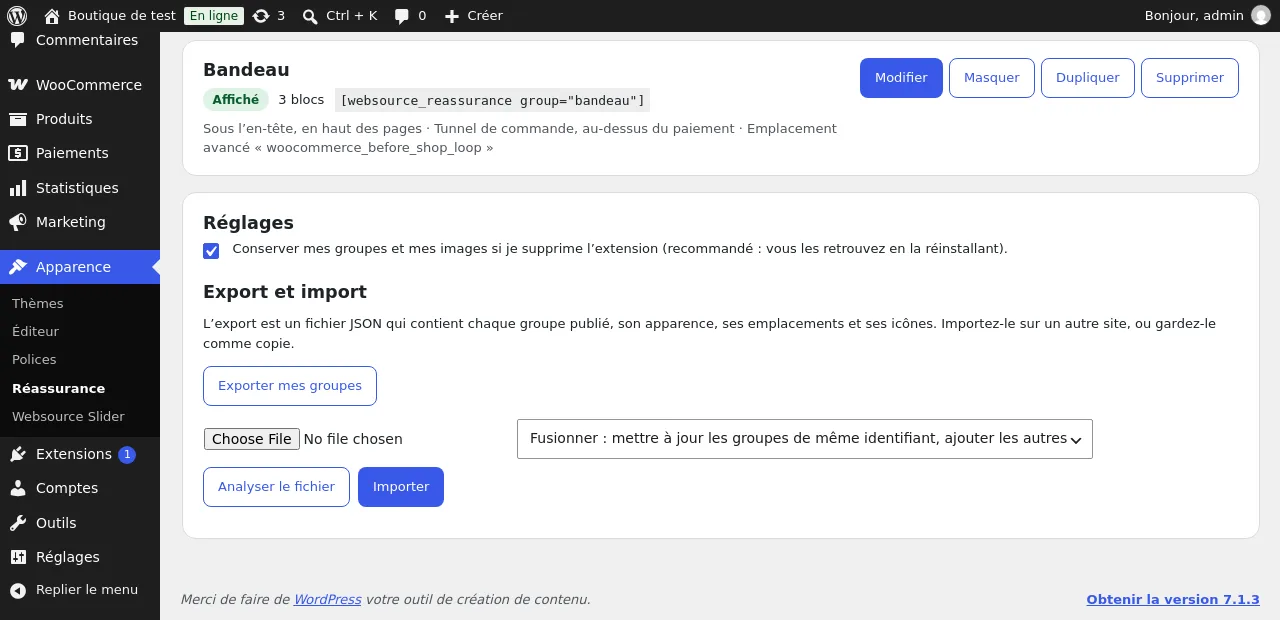
Task: Click the plus icon next to Créer
Action: (x=452, y=16)
